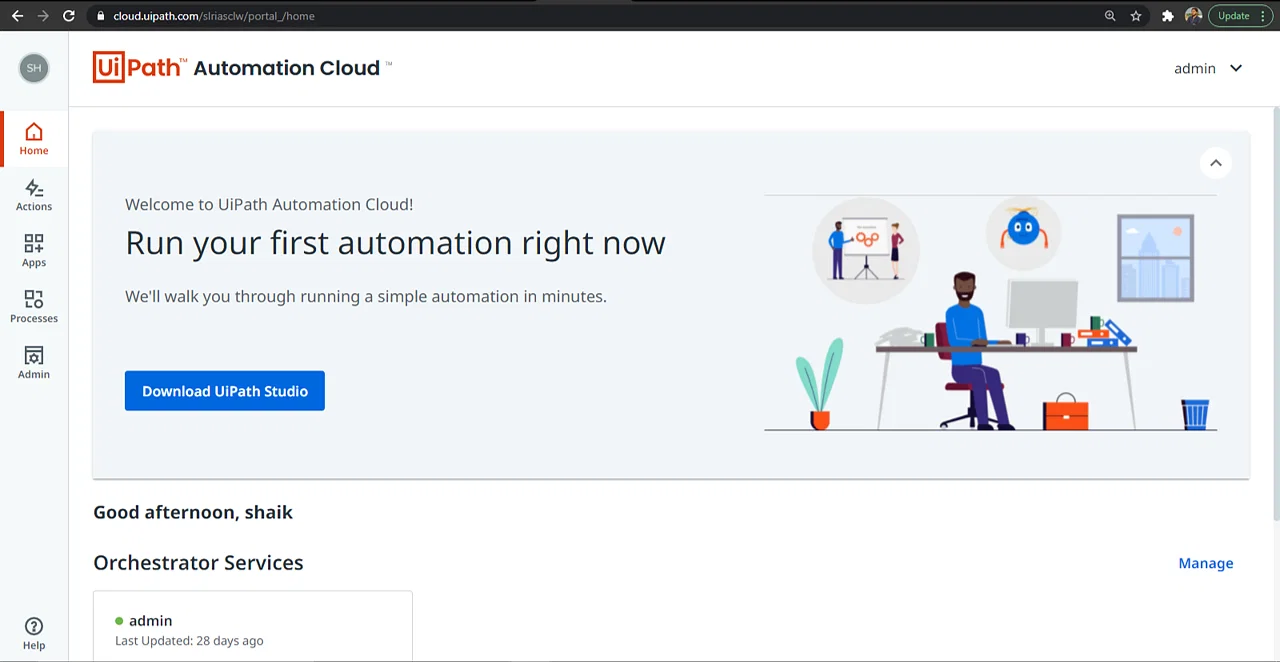Open the Admin section from sidebar

tap(33, 362)
